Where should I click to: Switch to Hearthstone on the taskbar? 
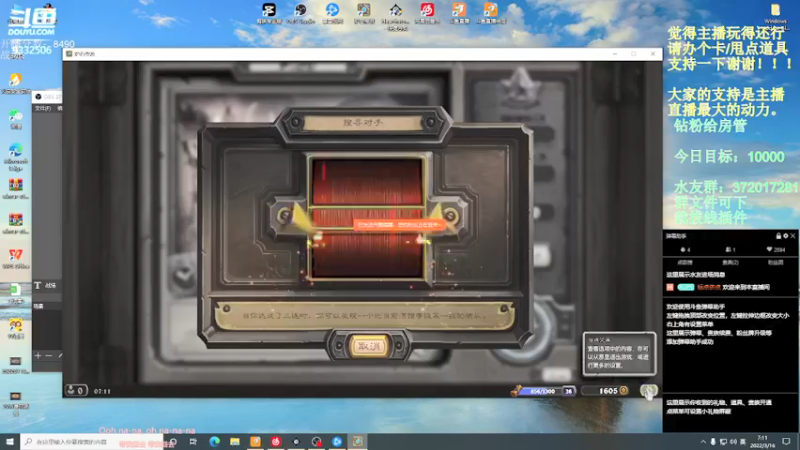coord(358,441)
